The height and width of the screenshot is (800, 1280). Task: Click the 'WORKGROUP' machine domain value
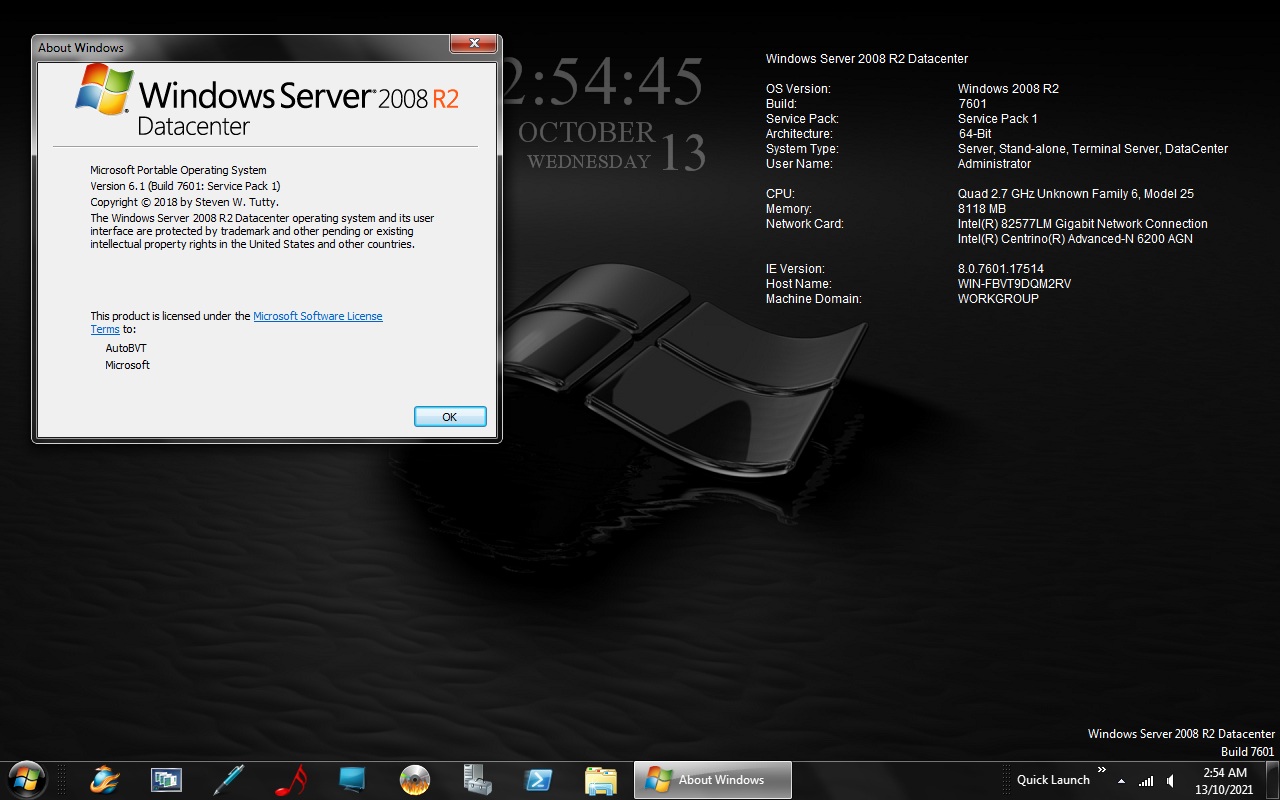coord(998,299)
